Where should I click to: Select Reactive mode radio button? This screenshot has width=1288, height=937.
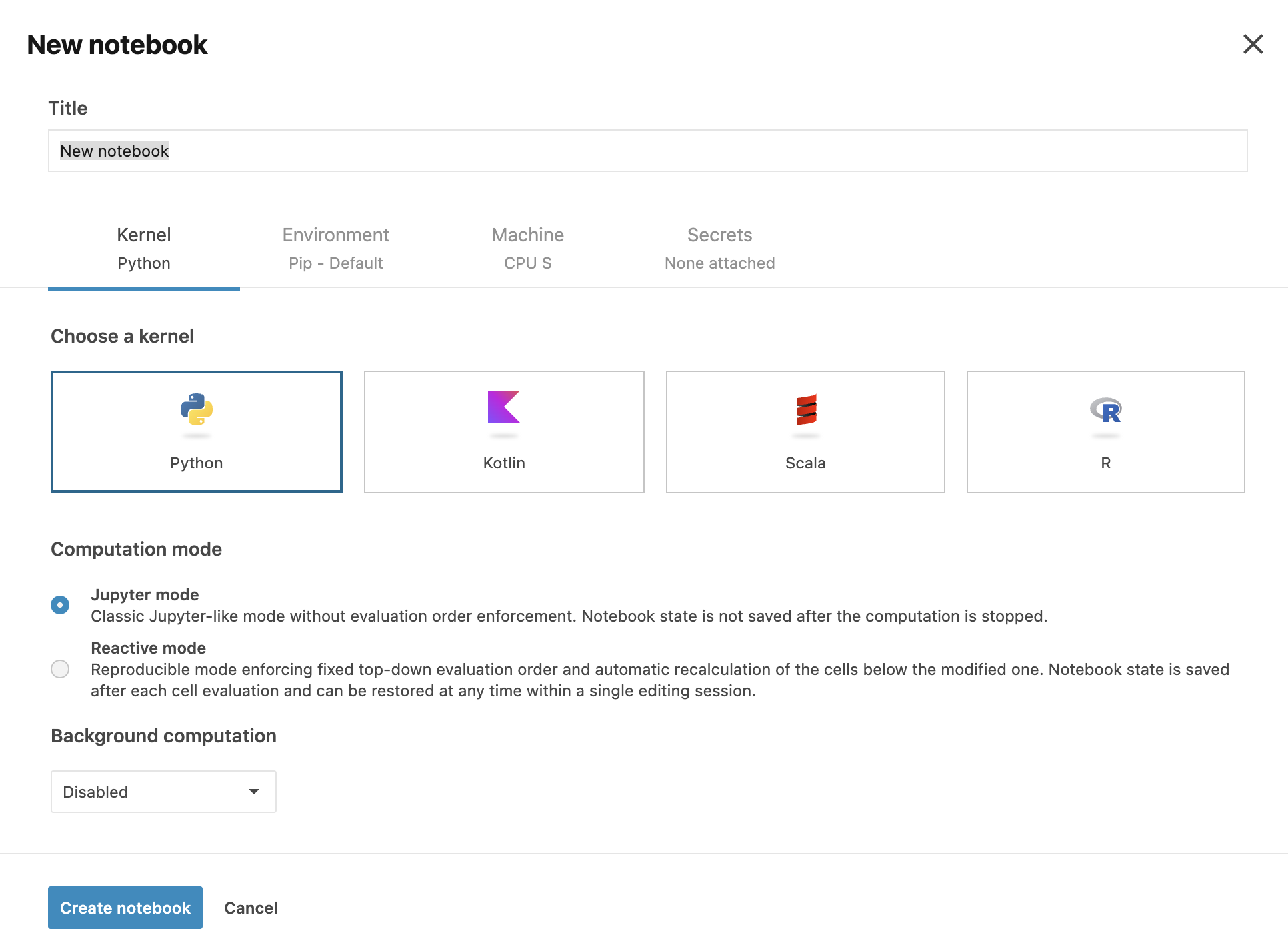click(x=60, y=669)
